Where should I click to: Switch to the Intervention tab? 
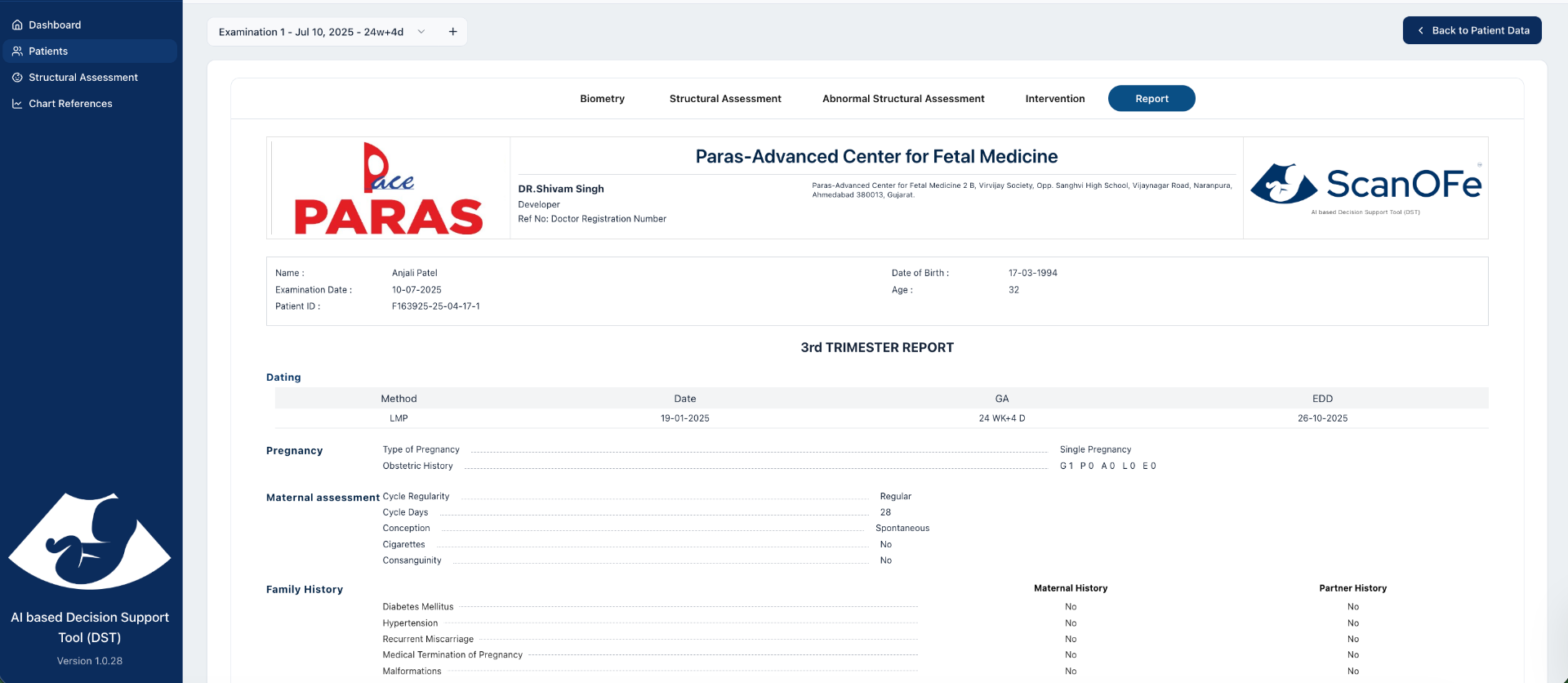pos(1055,99)
